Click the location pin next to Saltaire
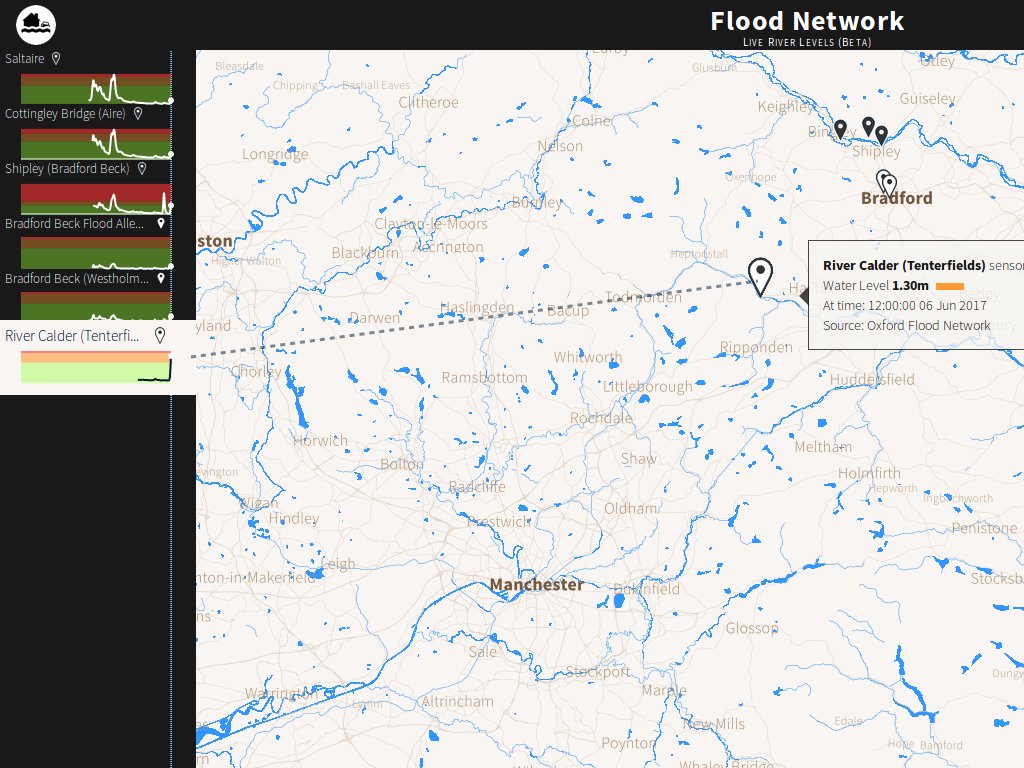Image resolution: width=1024 pixels, height=768 pixels. click(56, 59)
